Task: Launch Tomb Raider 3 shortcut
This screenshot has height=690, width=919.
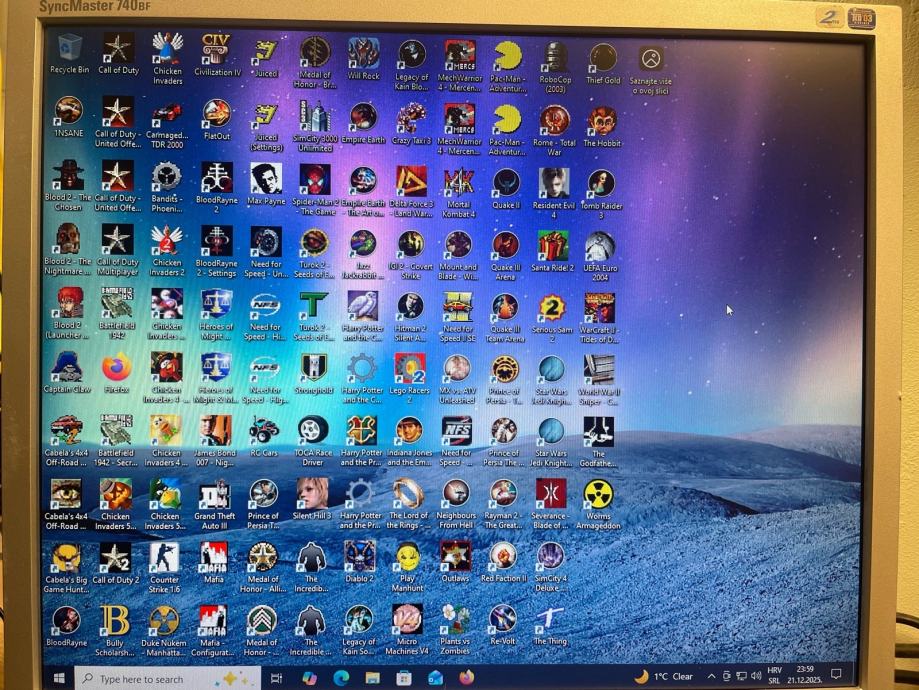Action: pyautogui.click(x=601, y=194)
